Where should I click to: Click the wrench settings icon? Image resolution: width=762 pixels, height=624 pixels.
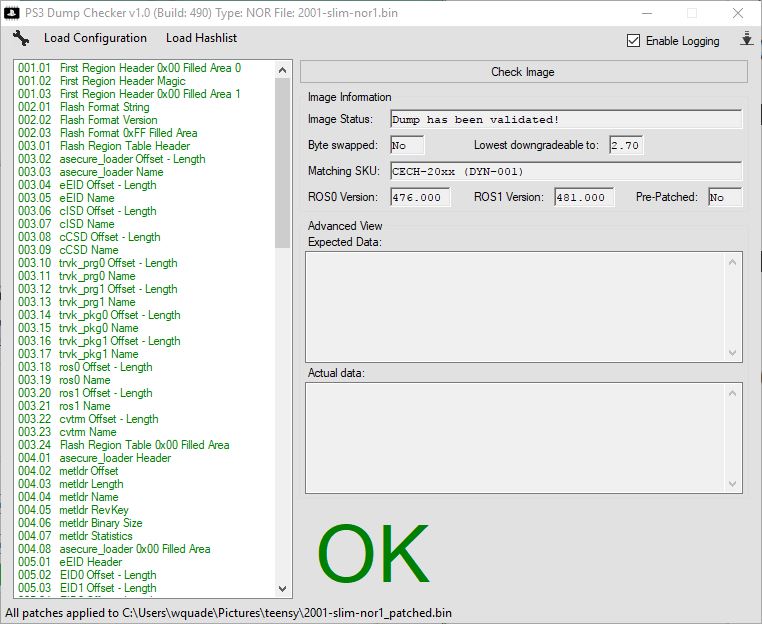21,38
